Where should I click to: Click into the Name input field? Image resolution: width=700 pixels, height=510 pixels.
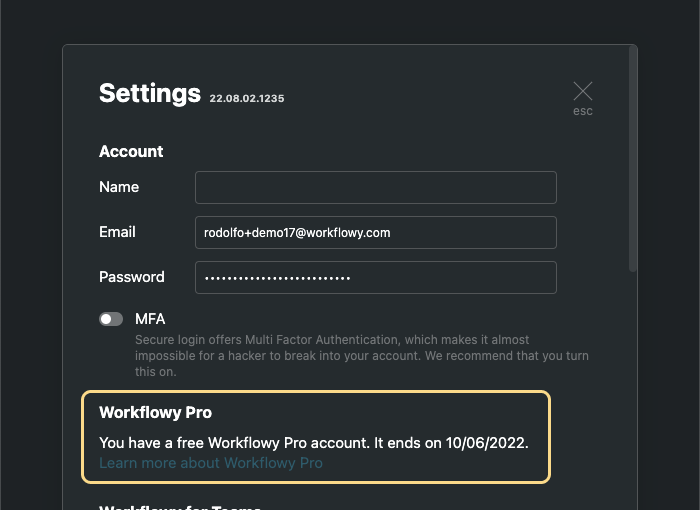(375, 187)
